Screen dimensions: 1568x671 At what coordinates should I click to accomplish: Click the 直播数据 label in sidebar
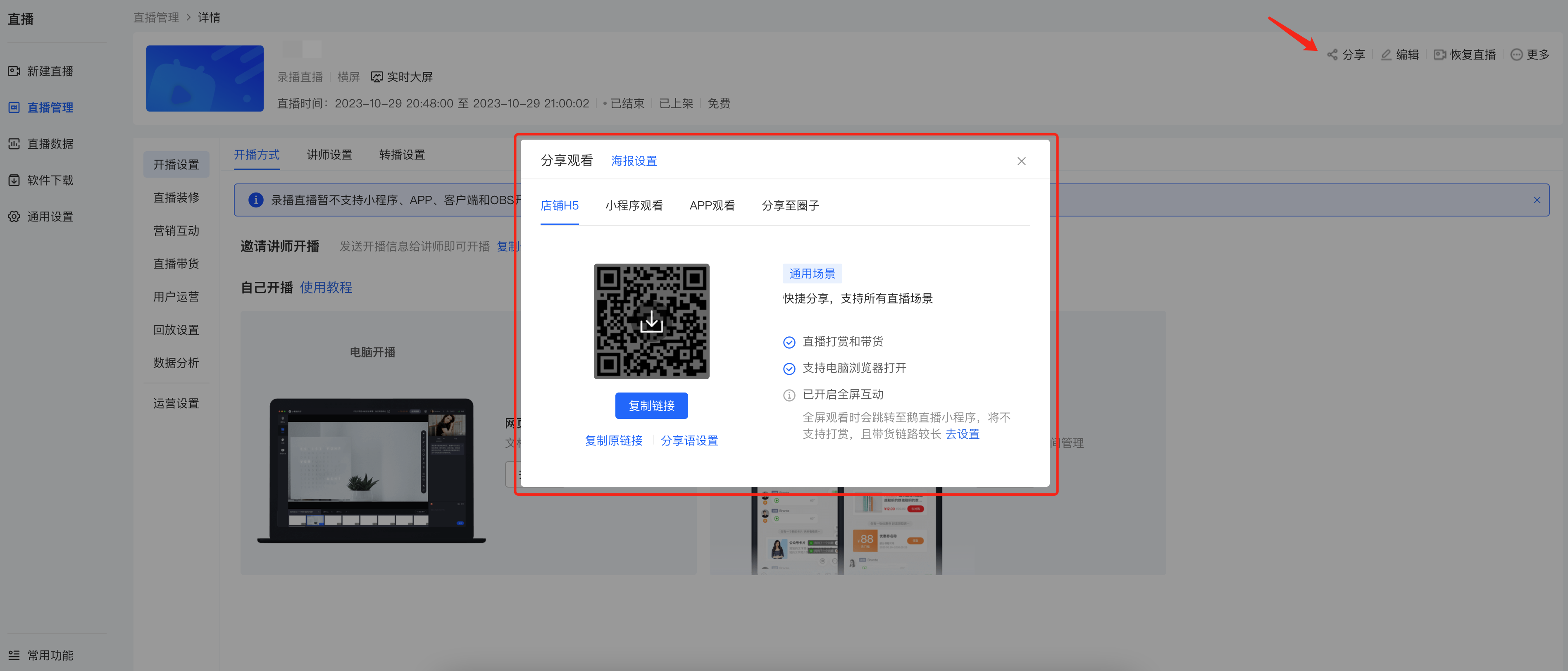(x=50, y=144)
